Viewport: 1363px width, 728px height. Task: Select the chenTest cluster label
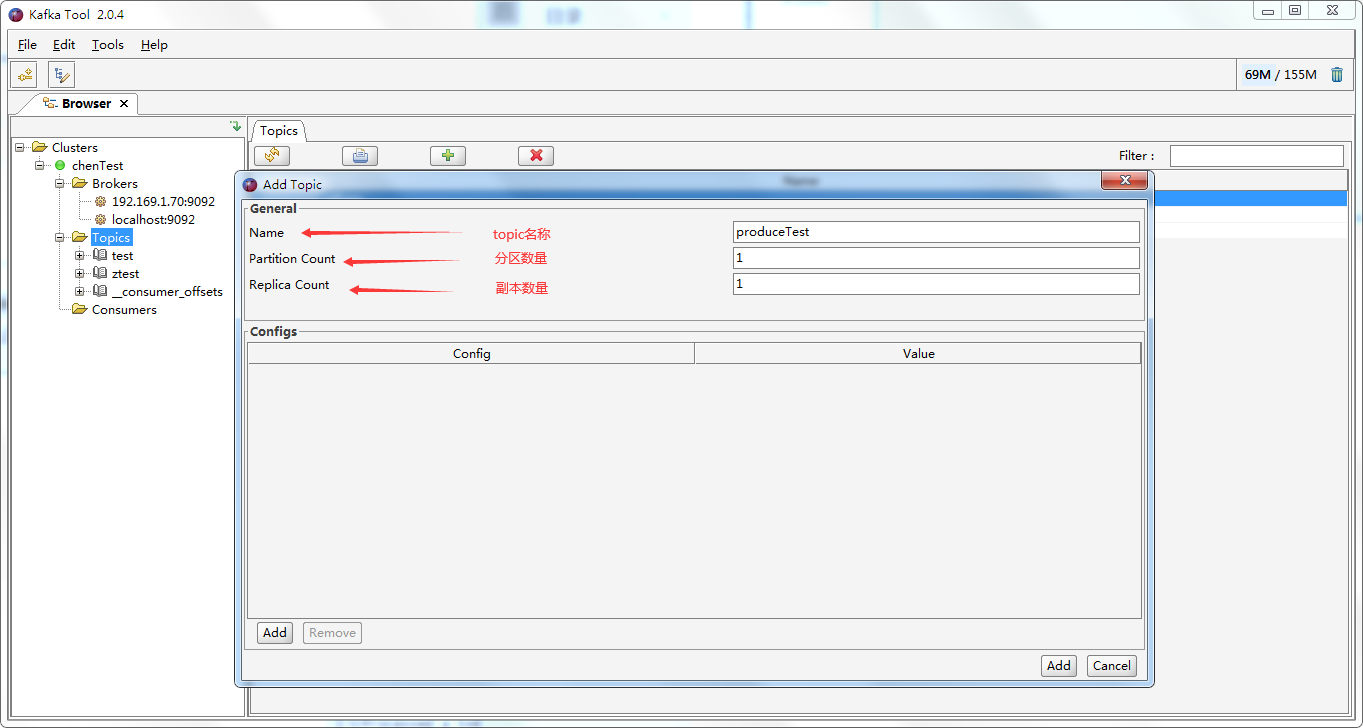point(98,166)
